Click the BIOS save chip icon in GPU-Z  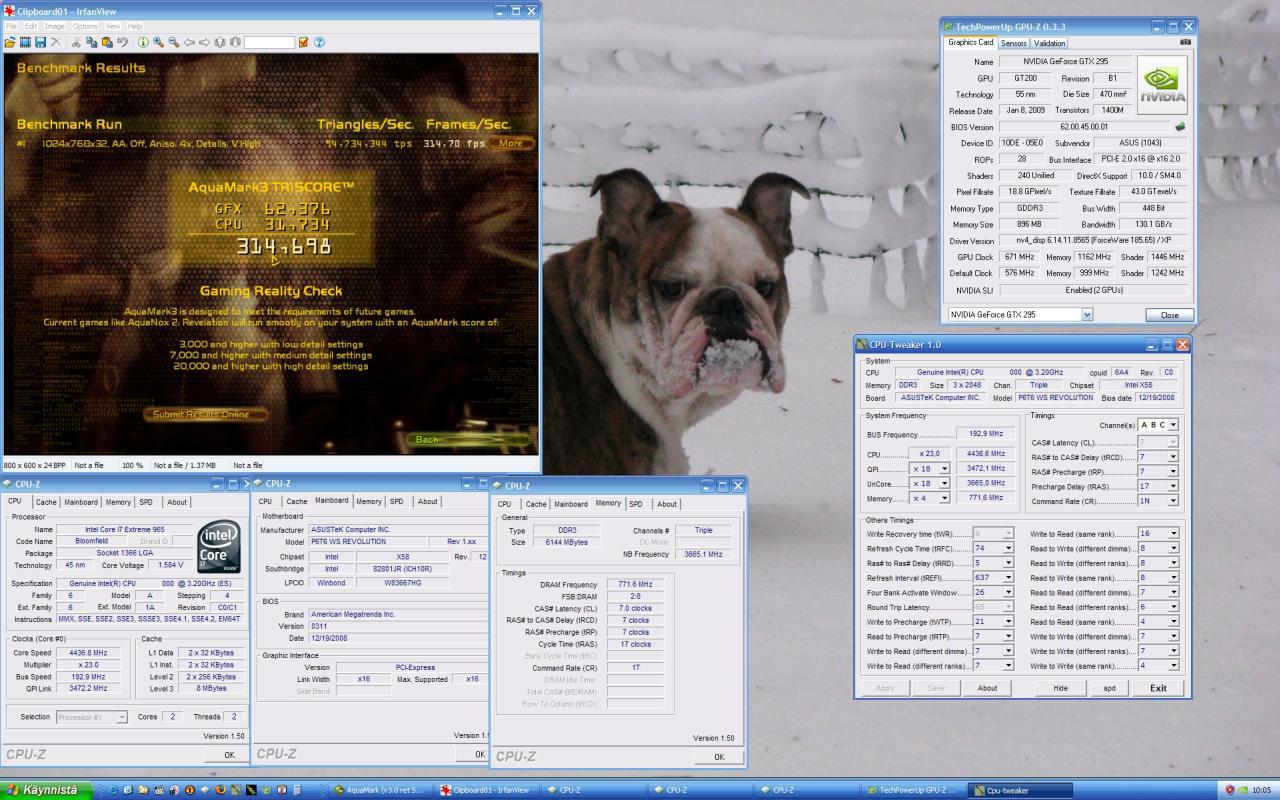click(1181, 126)
